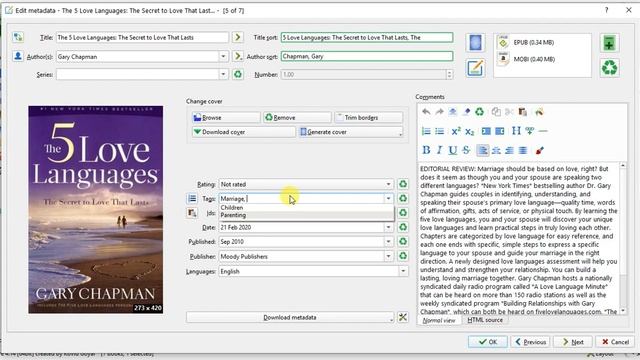
Task: Click Redo in the Comments toolbar
Action: tap(439, 112)
